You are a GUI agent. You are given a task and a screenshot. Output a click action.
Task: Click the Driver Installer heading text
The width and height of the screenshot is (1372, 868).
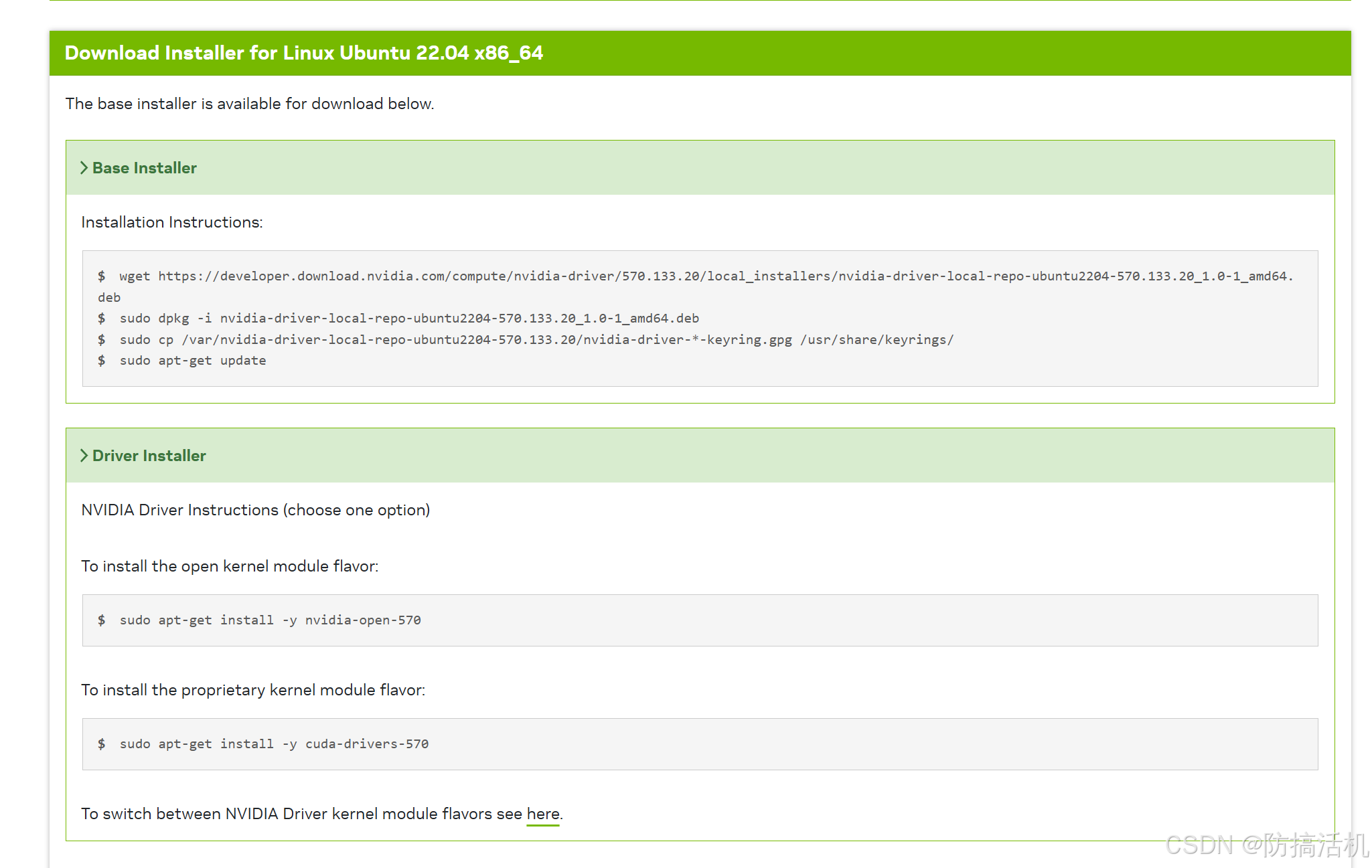(149, 456)
